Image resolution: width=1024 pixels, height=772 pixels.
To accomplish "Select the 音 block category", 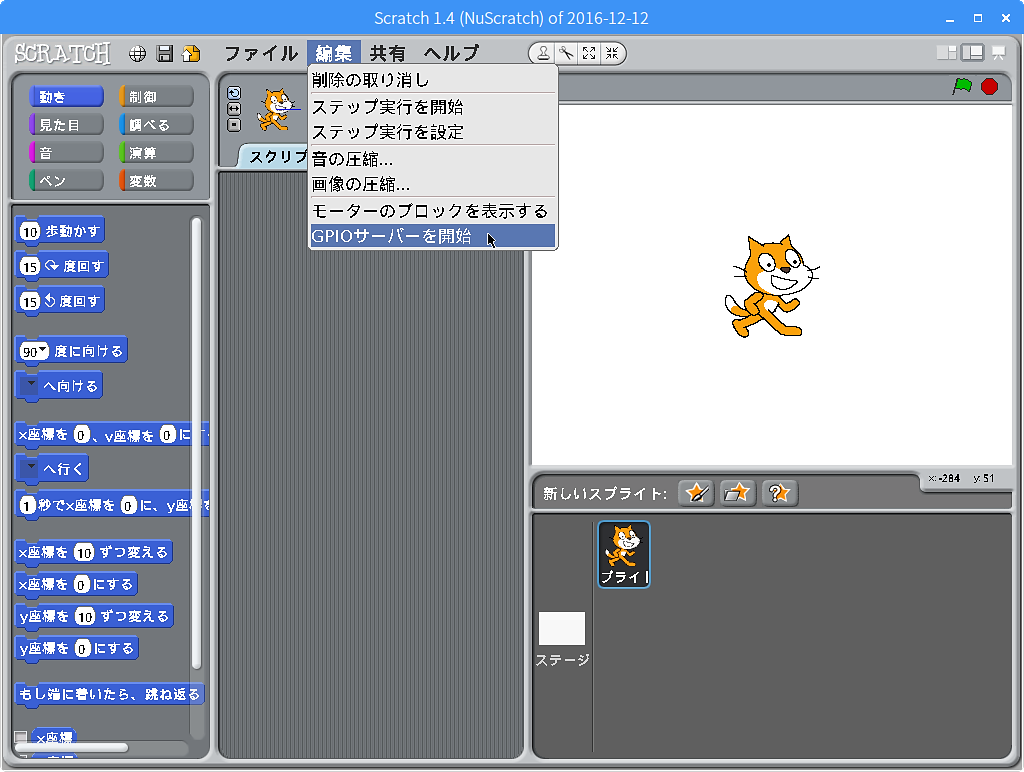I will (x=66, y=153).
